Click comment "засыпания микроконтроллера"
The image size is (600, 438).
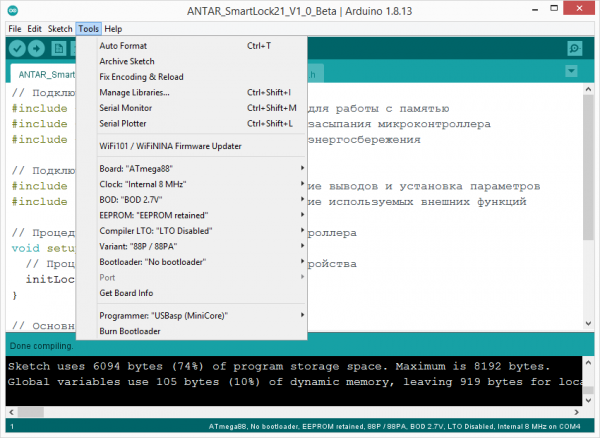click(399, 124)
